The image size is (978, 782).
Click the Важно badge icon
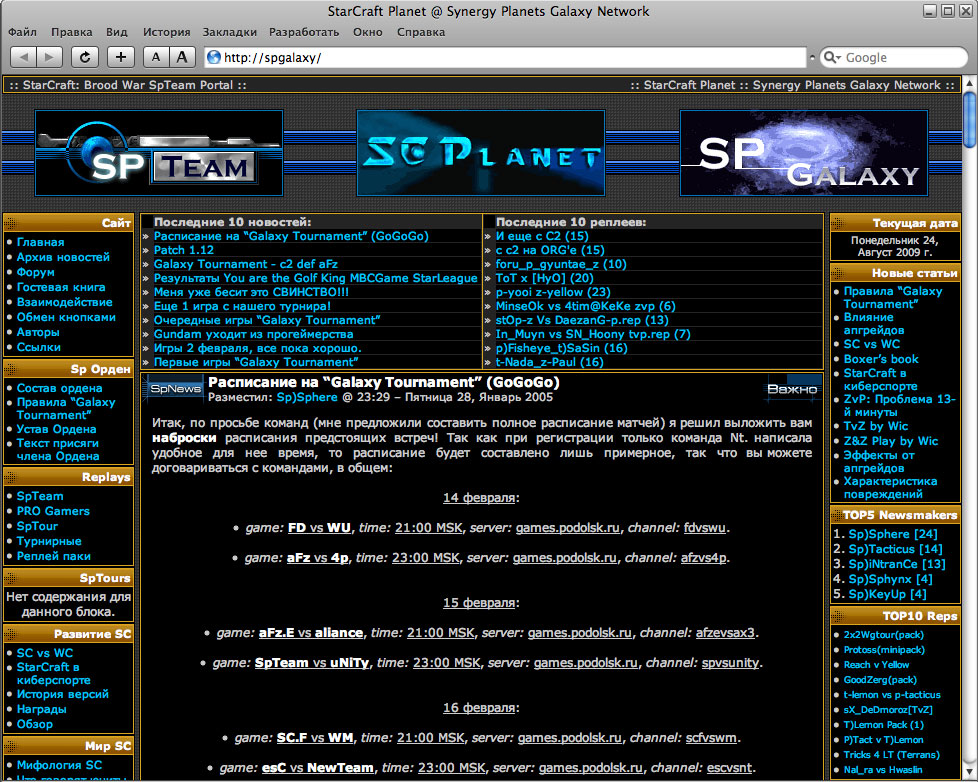[x=792, y=389]
